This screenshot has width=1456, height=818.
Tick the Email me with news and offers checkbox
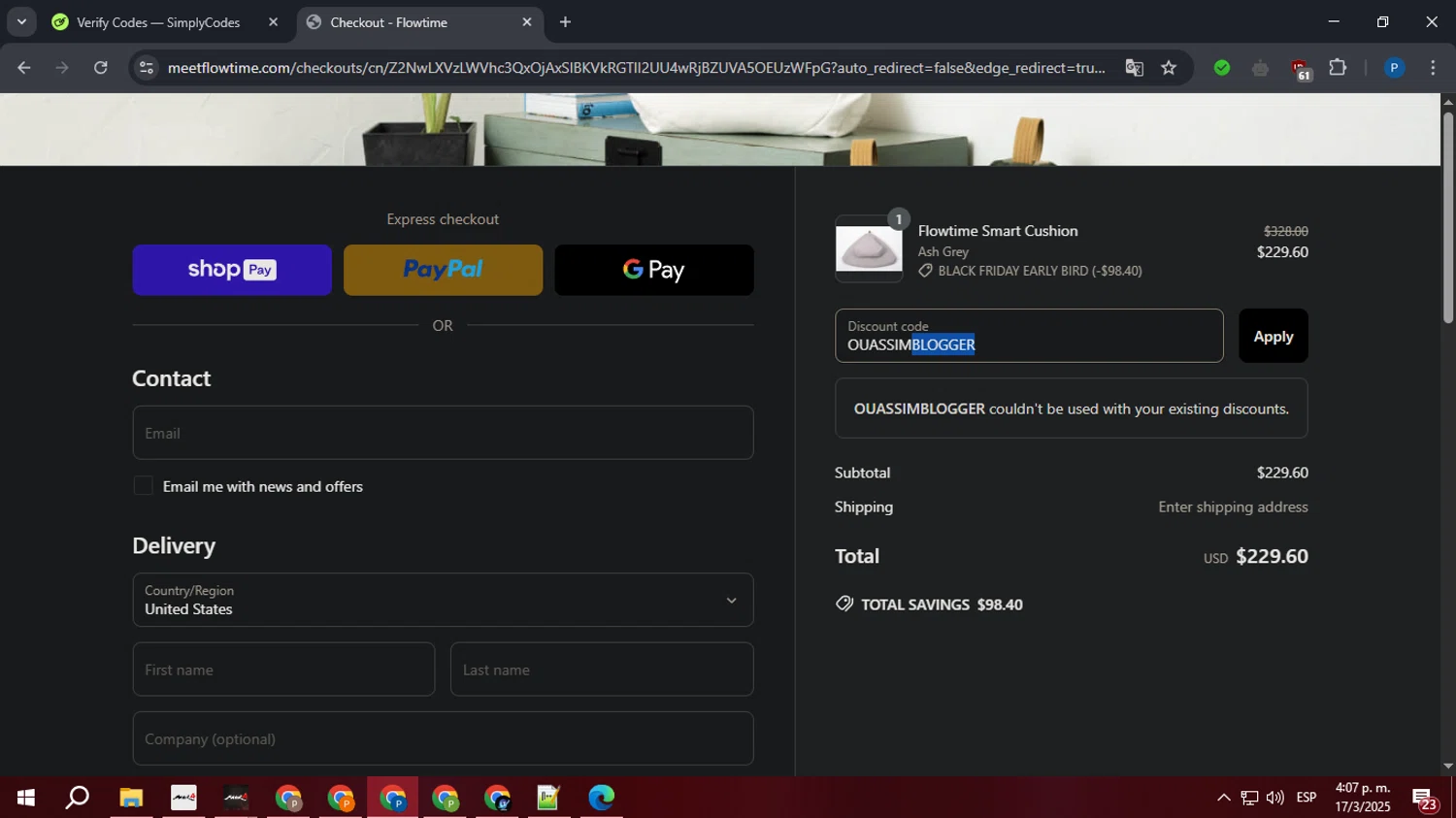tap(143, 486)
